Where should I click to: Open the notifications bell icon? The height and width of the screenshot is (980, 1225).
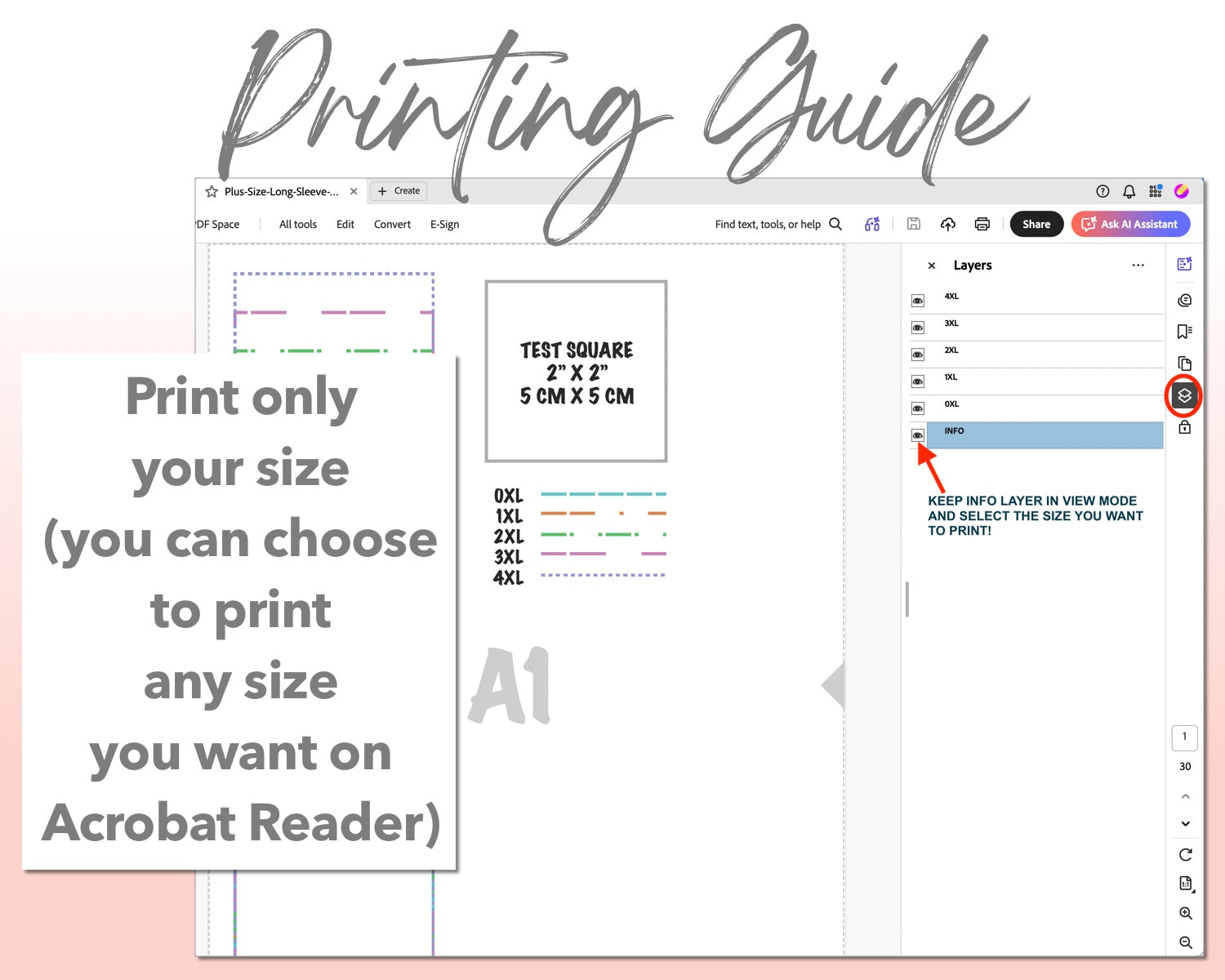1129,191
